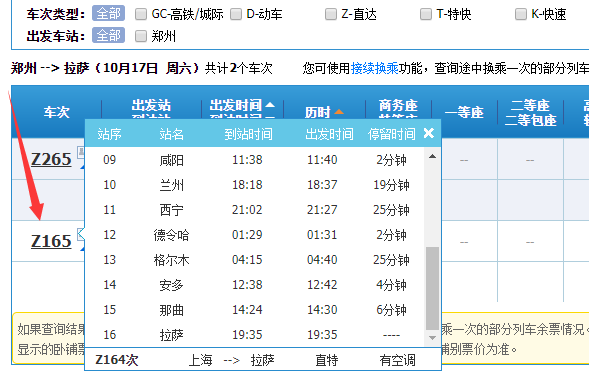Open the 接续换乘 link
Image resolution: width=589 pixels, height=384 pixels.
(375, 68)
